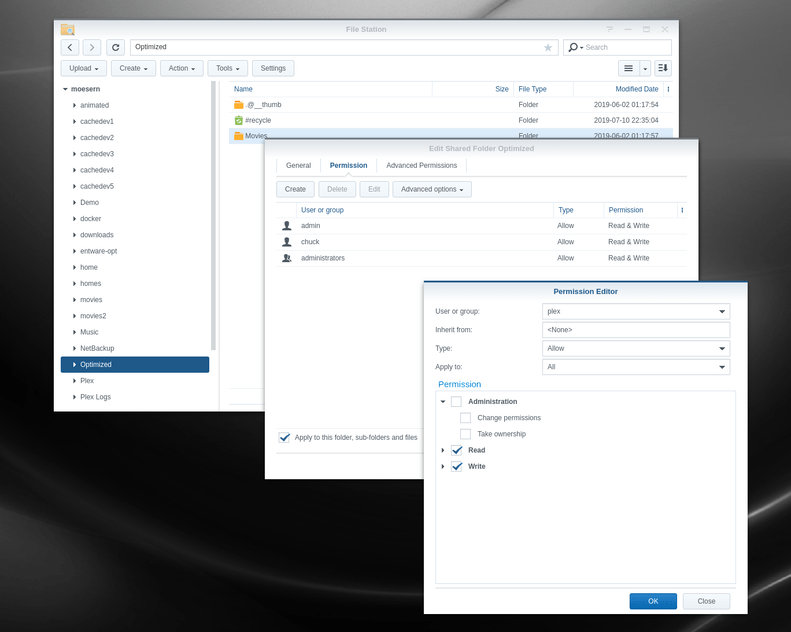Select the administrators permission row

pyautogui.click(x=481, y=258)
